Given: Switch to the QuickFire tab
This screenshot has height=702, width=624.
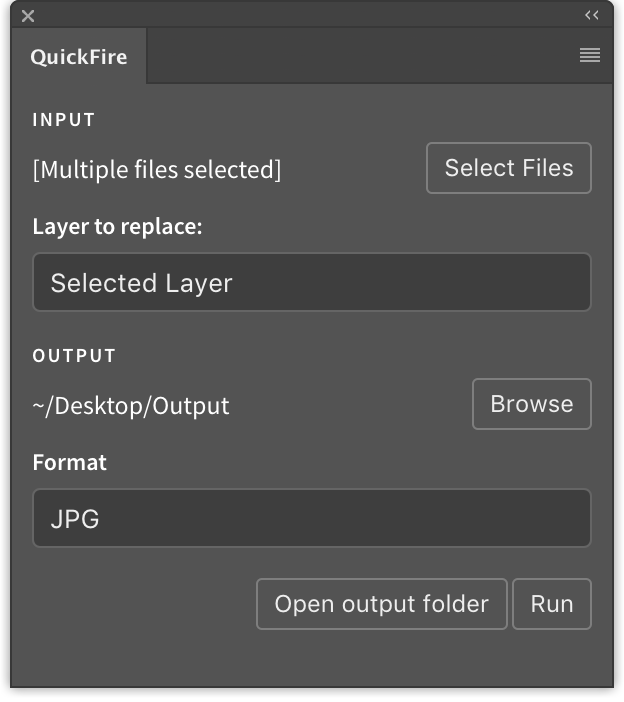Looking at the screenshot, I should click(79, 56).
